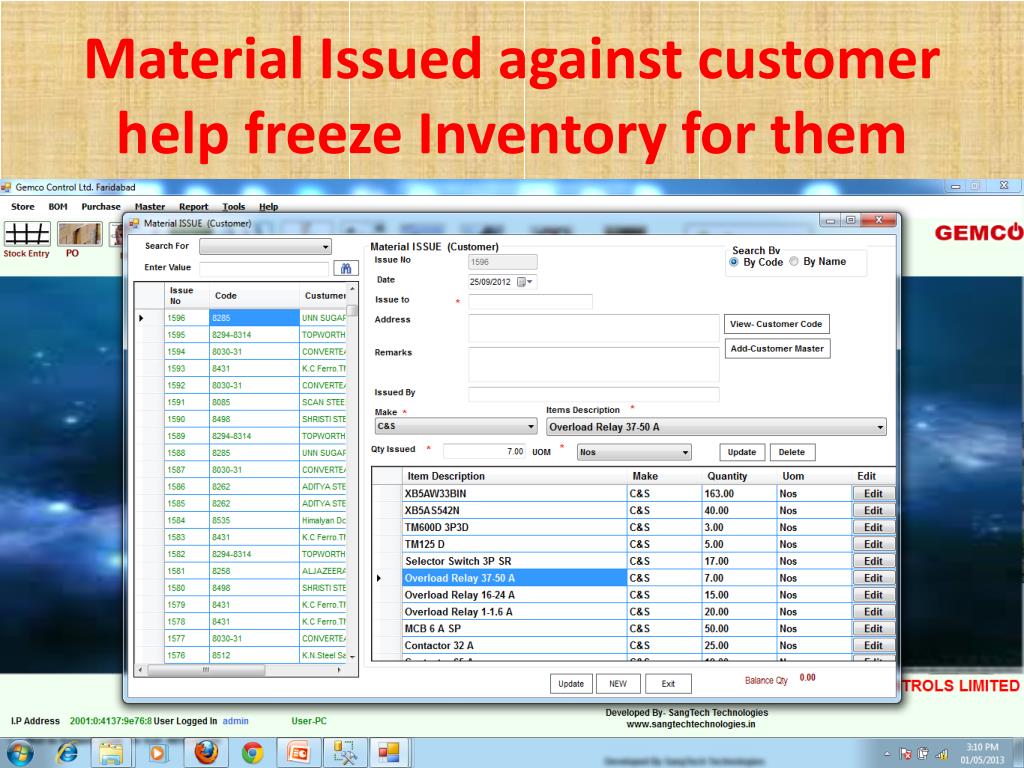The width and height of the screenshot is (1024, 768).
Task: Open the Purchase menu
Action: click(101, 207)
